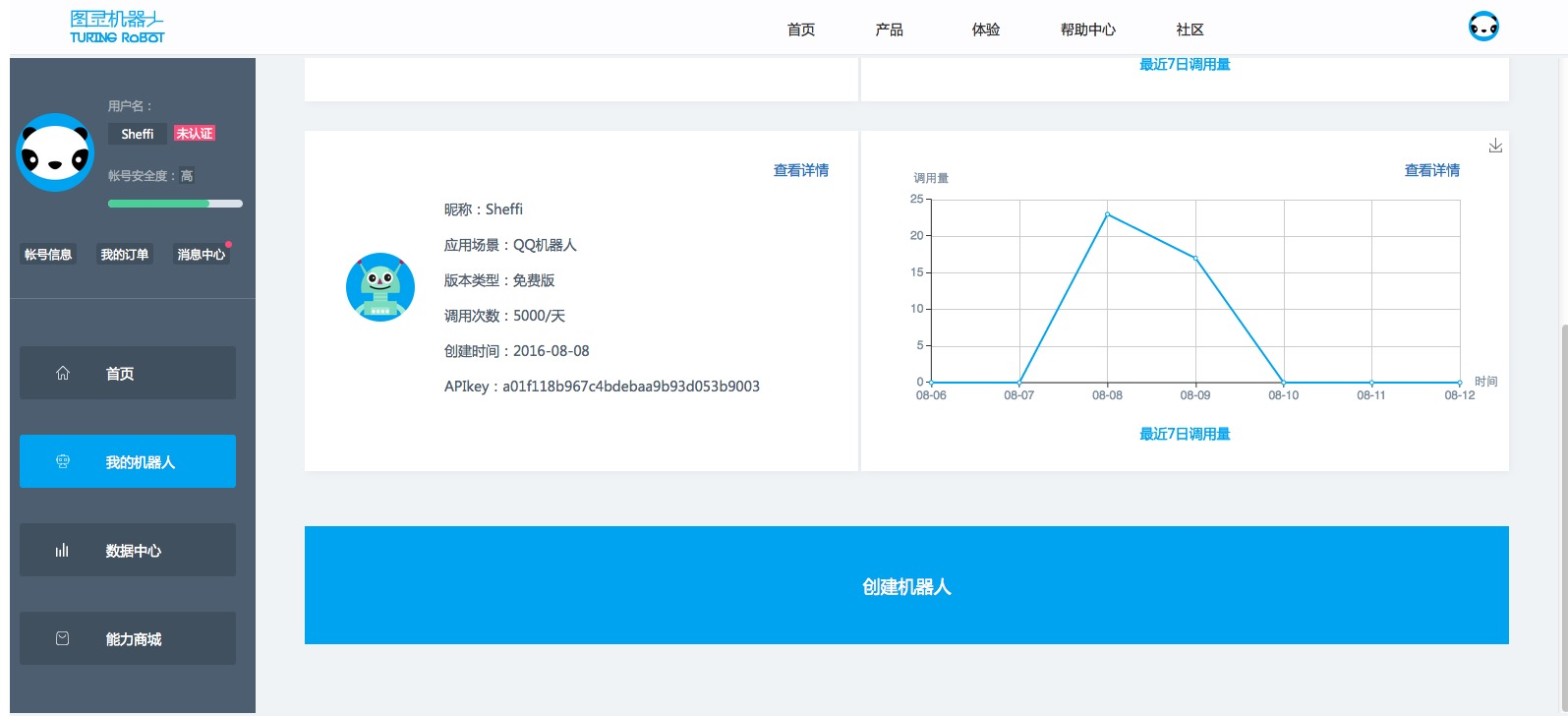The height and width of the screenshot is (716, 1568).
Task: Click the bar chart icon beside 数据中心
Action: [x=63, y=550]
